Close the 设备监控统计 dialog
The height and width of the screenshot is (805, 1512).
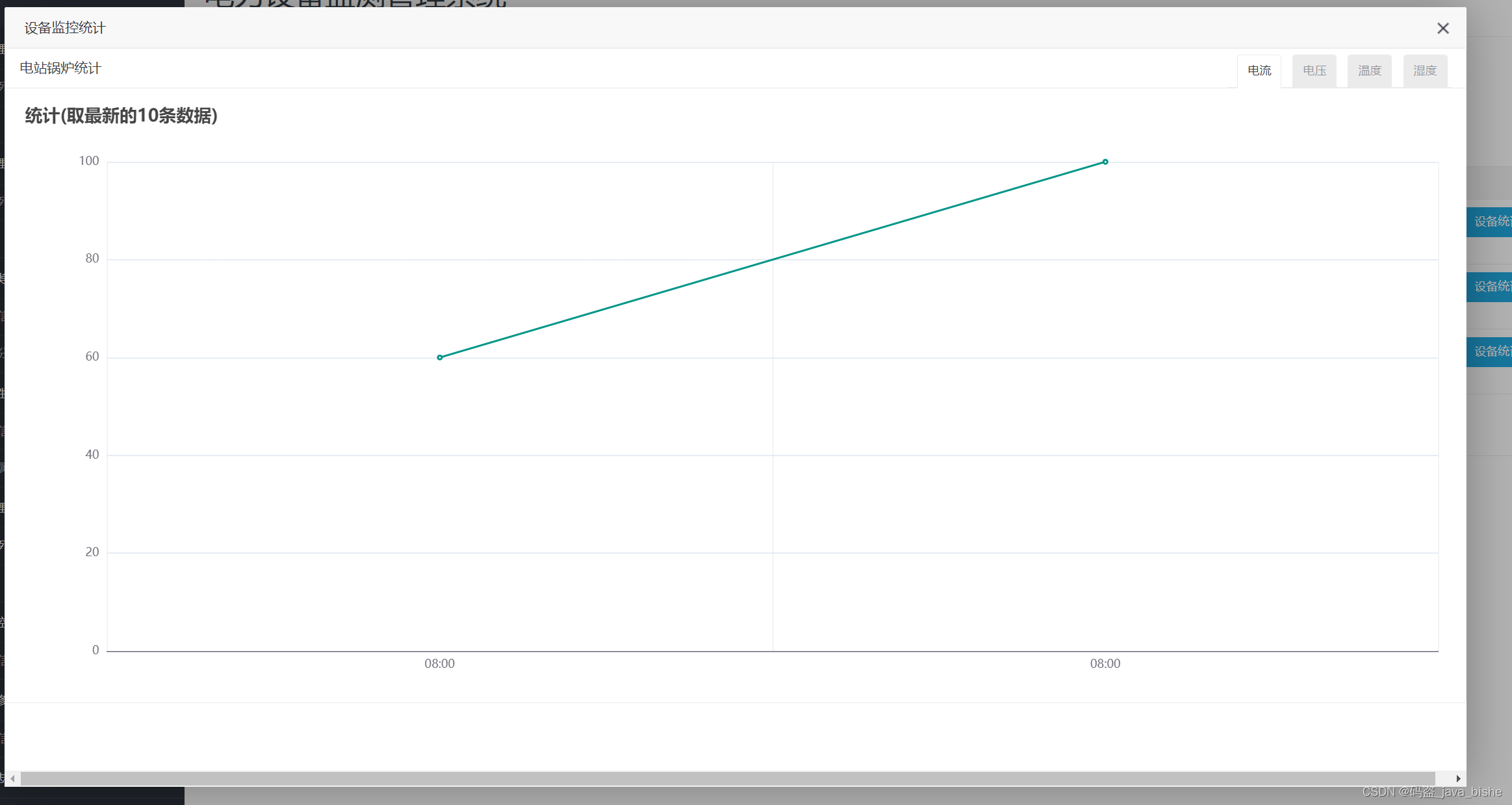1442,29
